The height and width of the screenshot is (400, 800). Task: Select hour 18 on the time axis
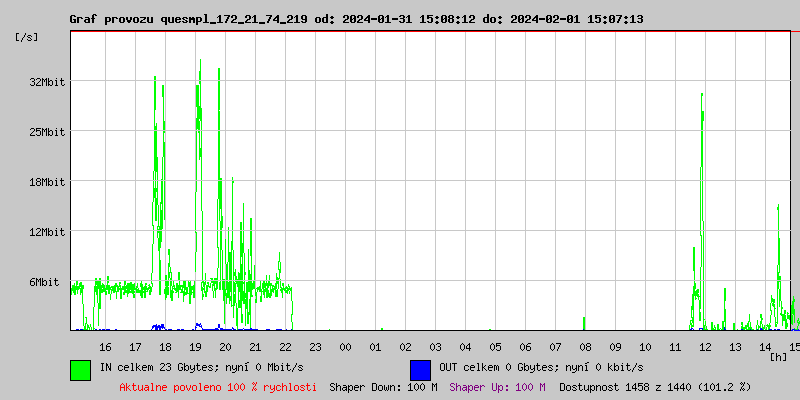coord(165,346)
